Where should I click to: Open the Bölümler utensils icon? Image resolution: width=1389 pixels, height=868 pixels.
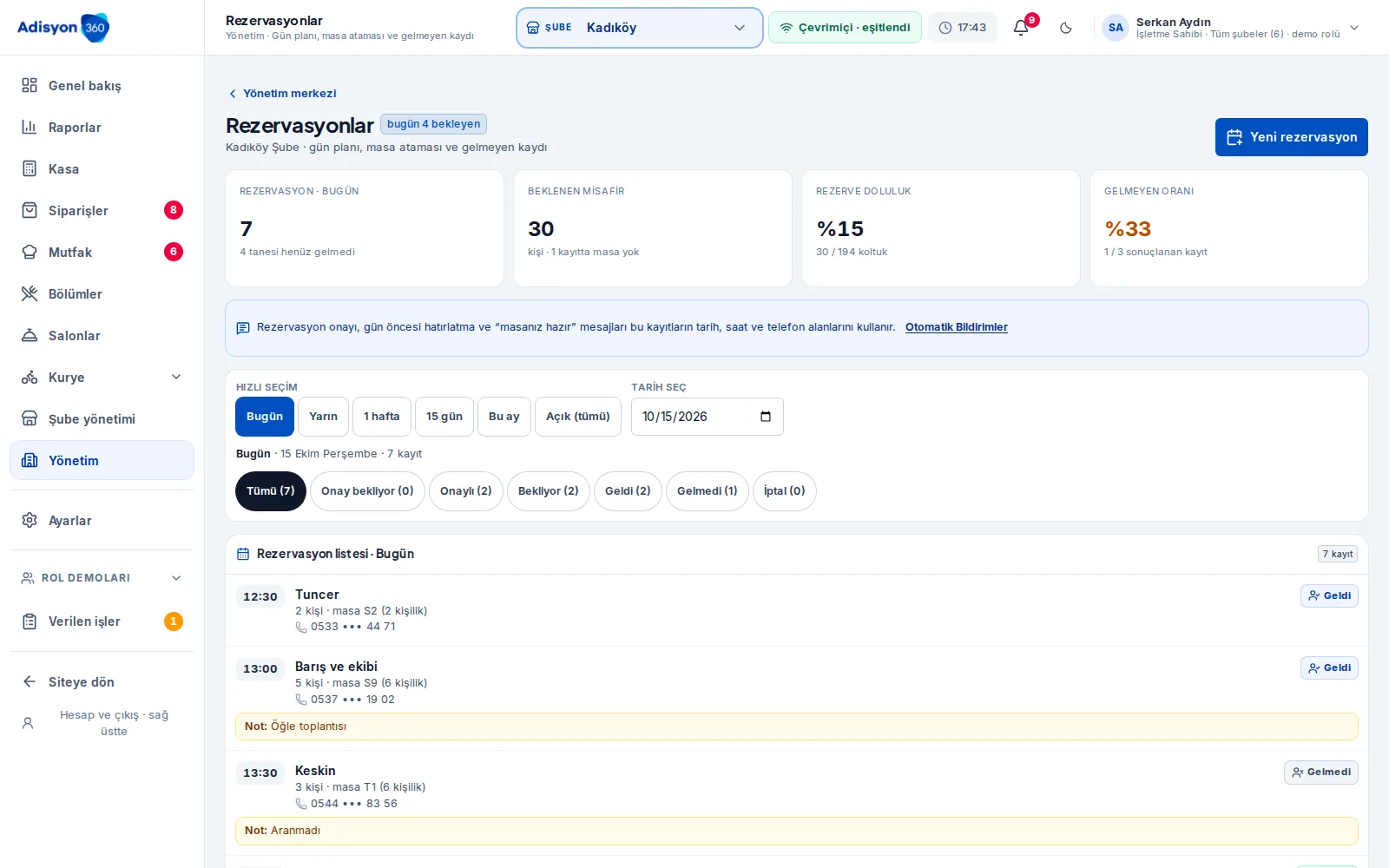[x=30, y=293]
